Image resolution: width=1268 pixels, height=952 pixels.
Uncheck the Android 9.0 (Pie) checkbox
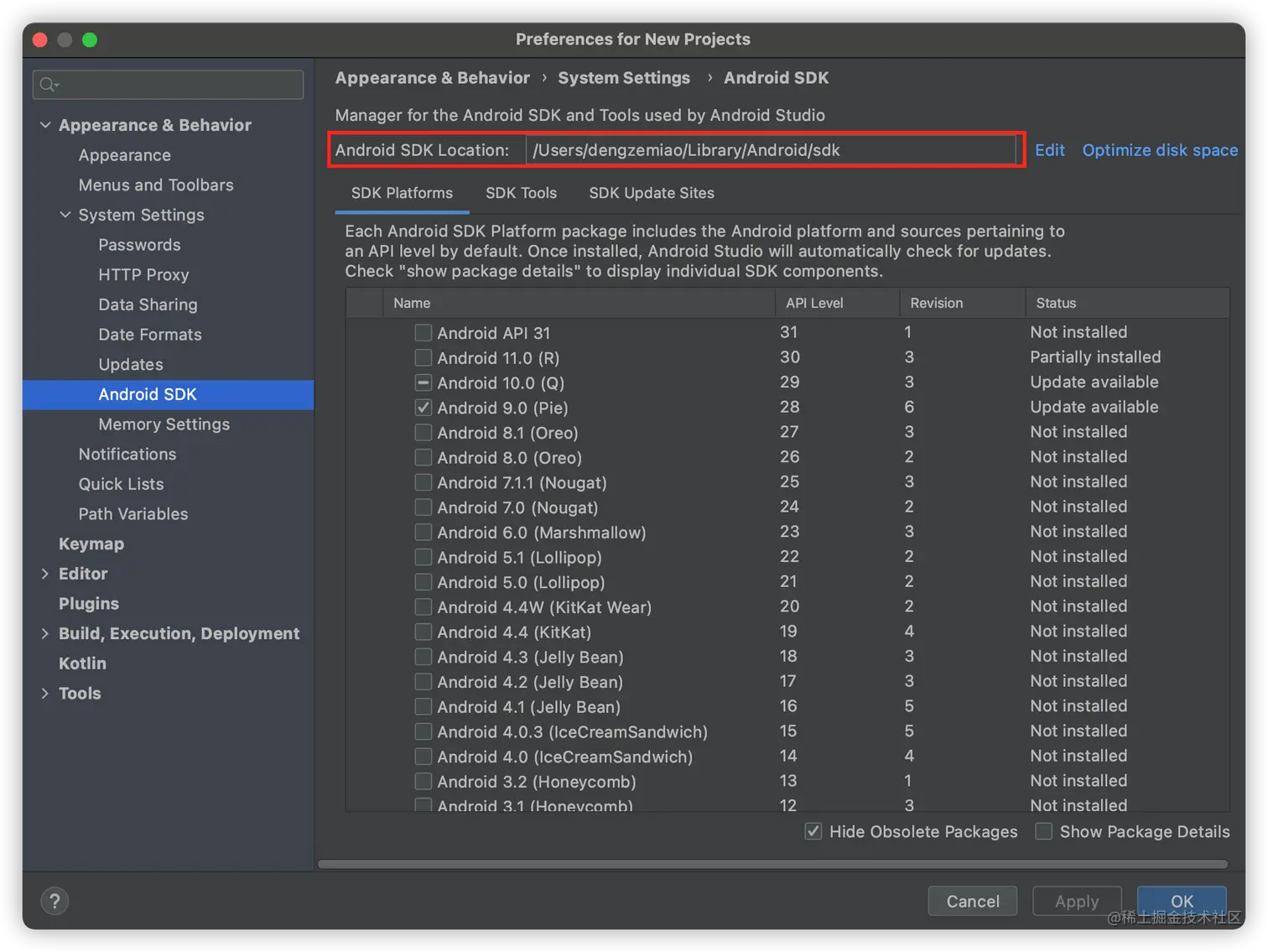(424, 408)
